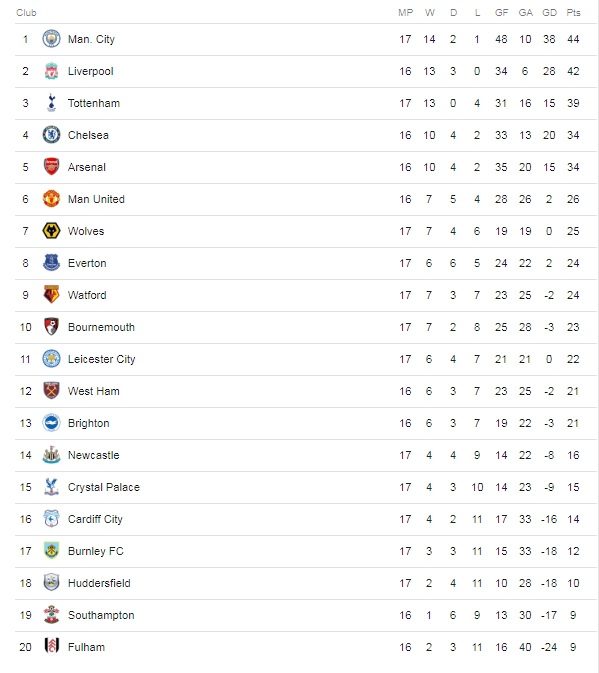Click the Club column header

click(26, 12)
